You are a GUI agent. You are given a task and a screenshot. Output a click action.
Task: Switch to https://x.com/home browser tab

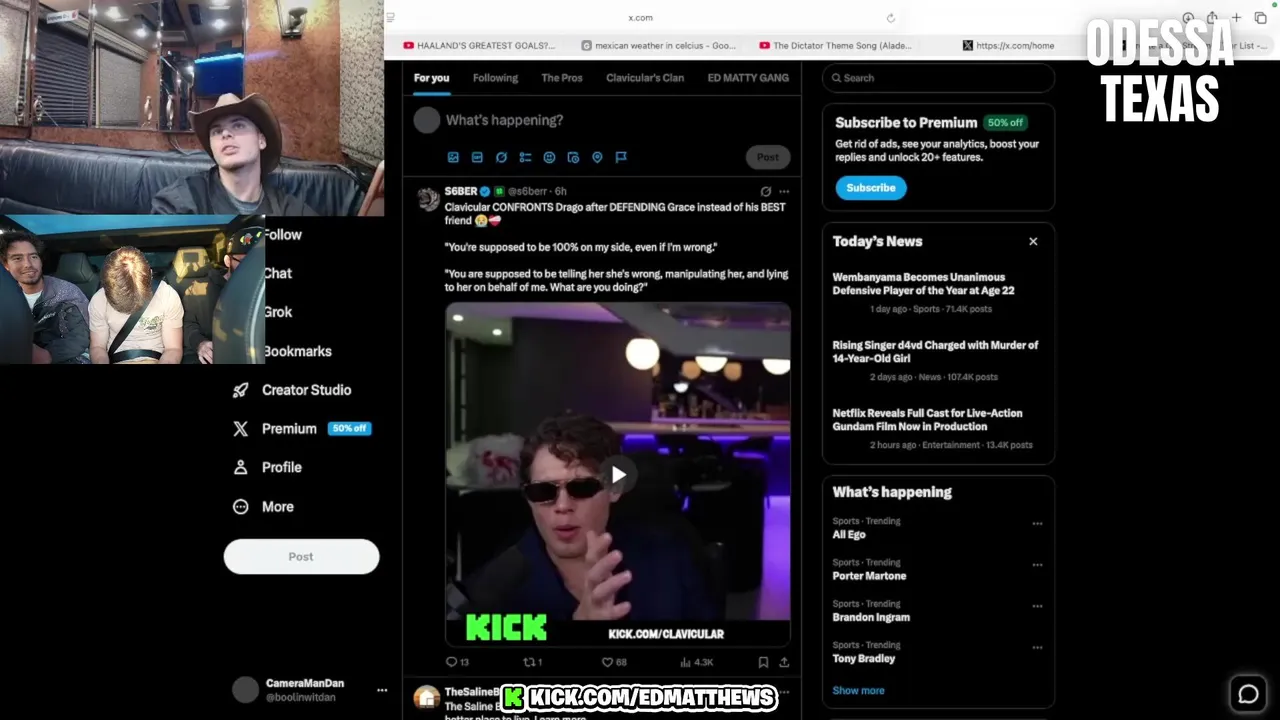point(1010,45)
